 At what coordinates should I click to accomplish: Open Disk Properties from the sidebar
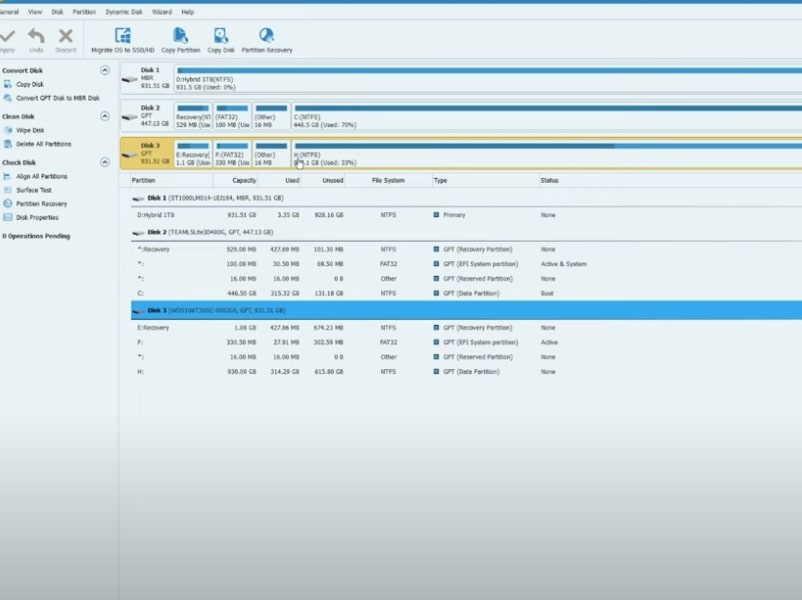[x=37, y=217]
